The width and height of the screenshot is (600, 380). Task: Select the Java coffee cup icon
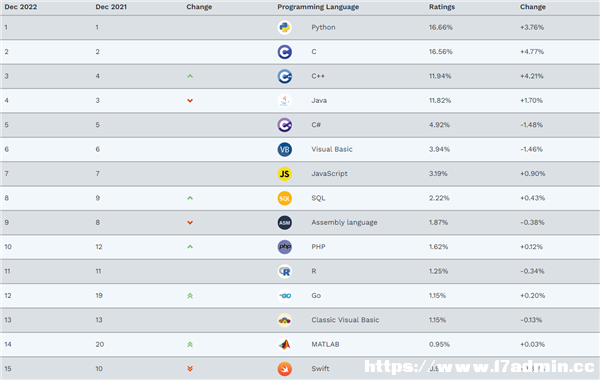284,101
